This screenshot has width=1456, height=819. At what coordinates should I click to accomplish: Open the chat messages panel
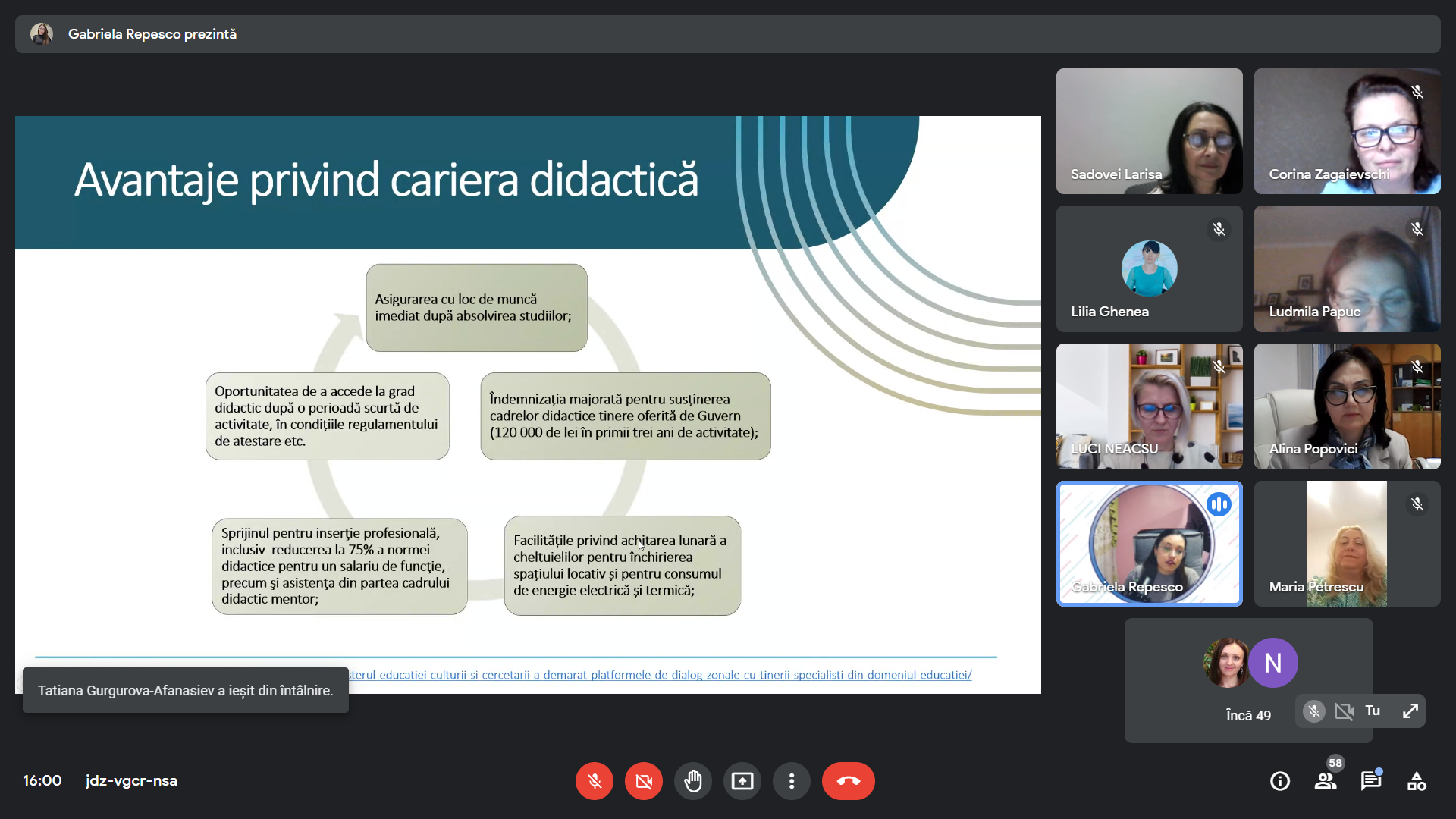pyautogui.click(x=1371, y=781)
